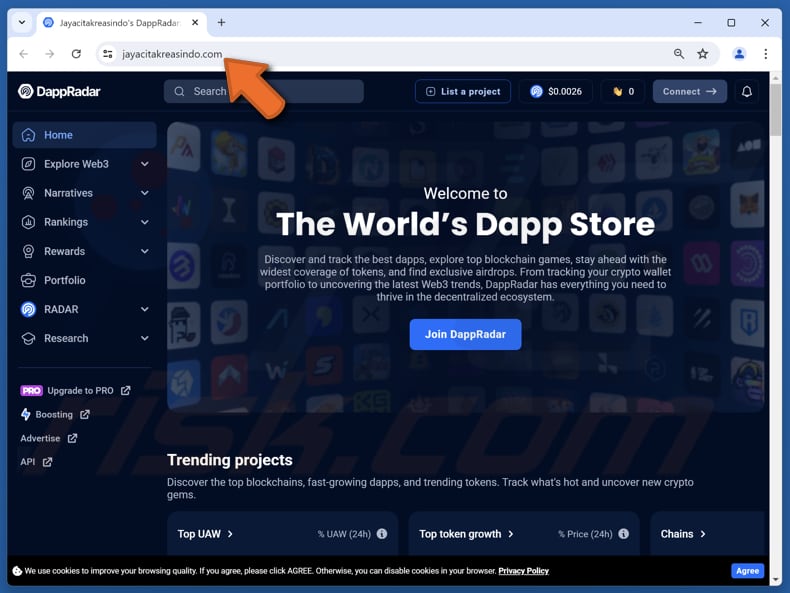Click the Boosting lightning icon
790x593 pixels.
pos(25,414)
